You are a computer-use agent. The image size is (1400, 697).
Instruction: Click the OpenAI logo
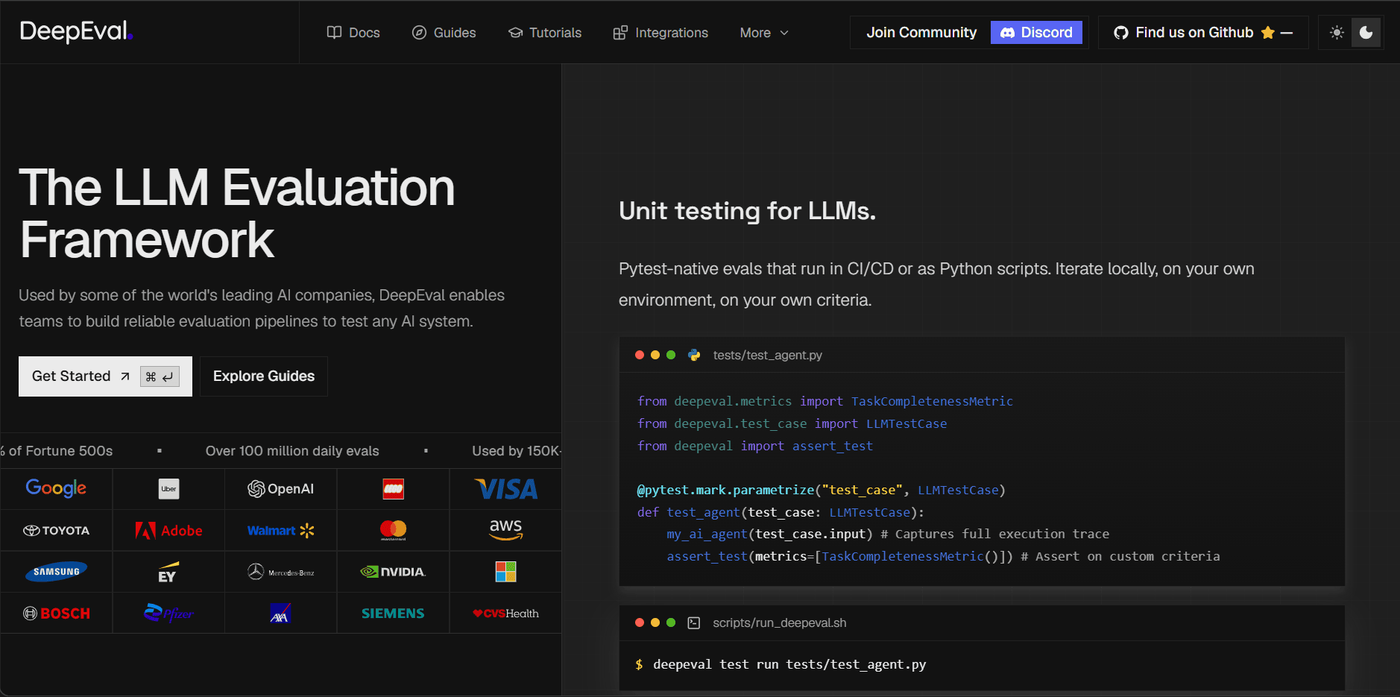point(280,489)
